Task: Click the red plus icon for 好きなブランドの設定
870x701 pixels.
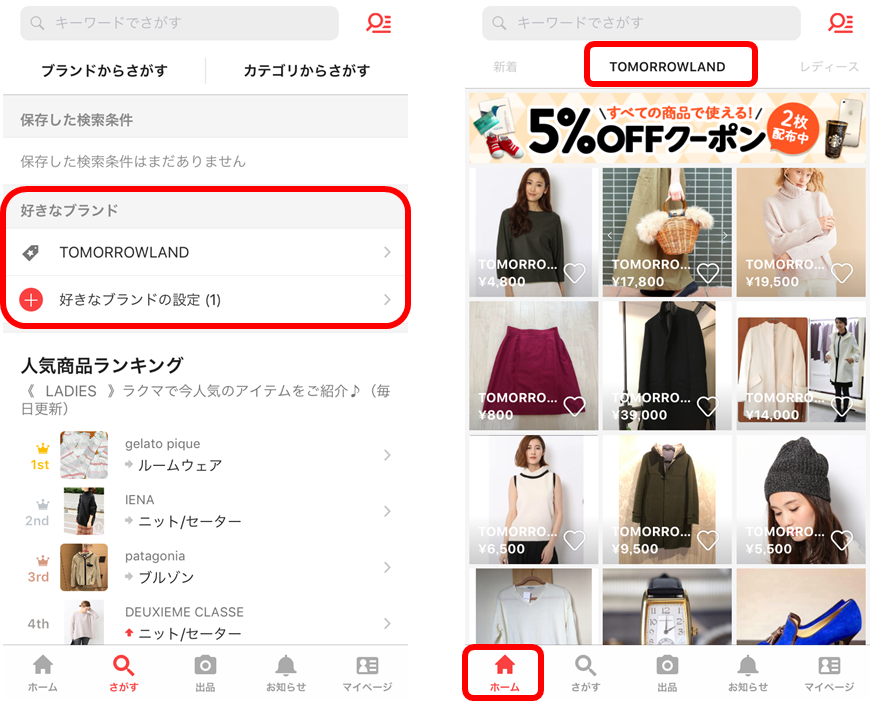Action: (31, 300)
